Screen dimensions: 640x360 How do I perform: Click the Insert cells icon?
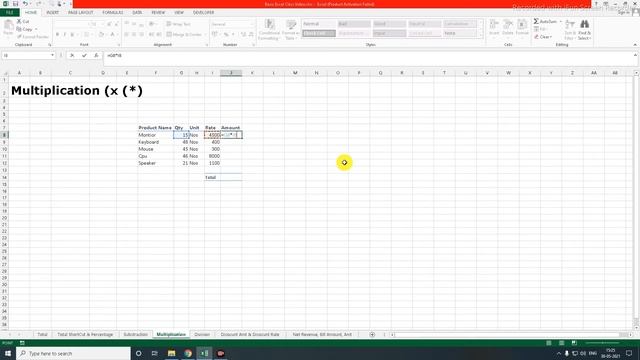[494, 24]
